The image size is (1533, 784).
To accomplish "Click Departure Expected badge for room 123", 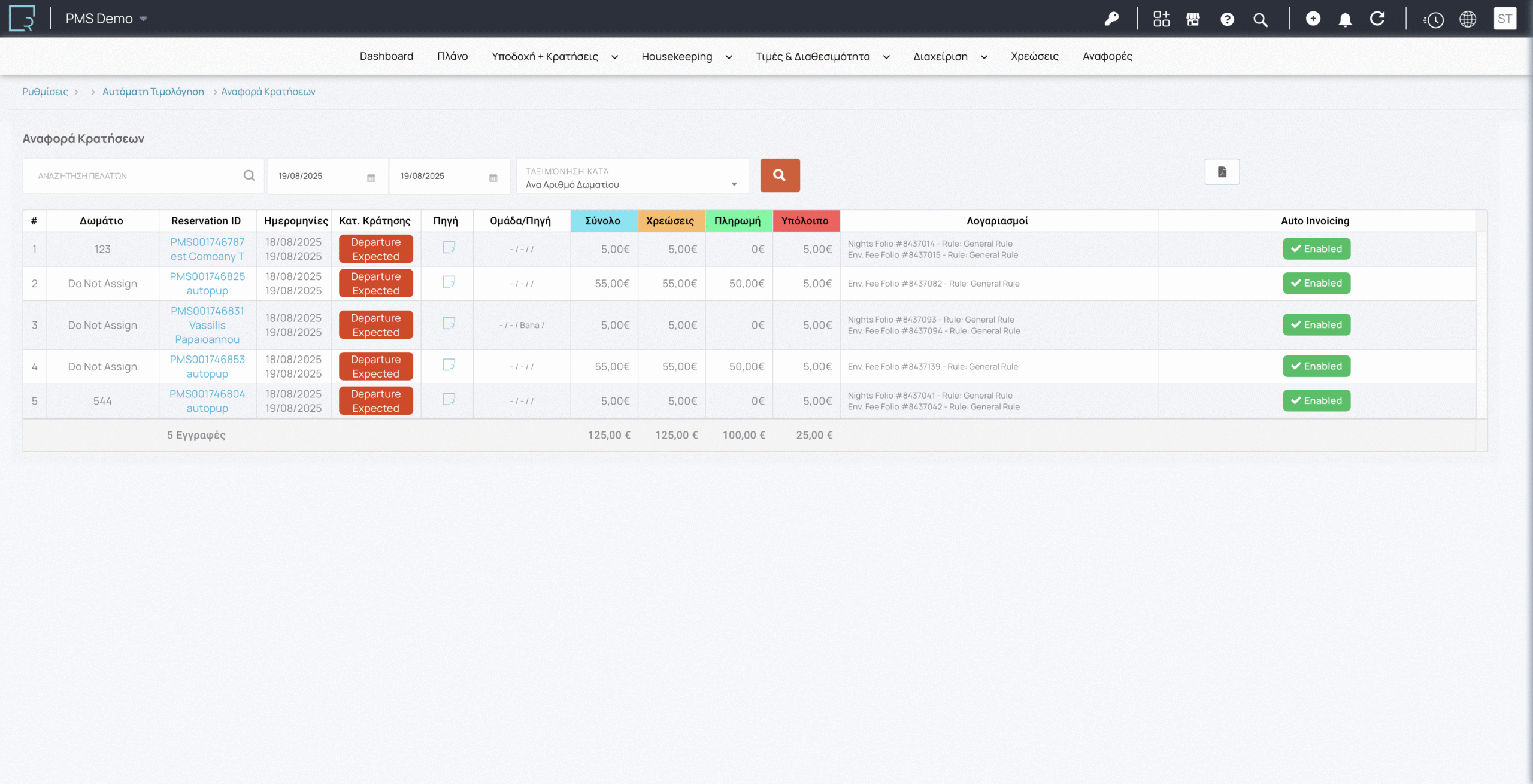I will 375,249.
